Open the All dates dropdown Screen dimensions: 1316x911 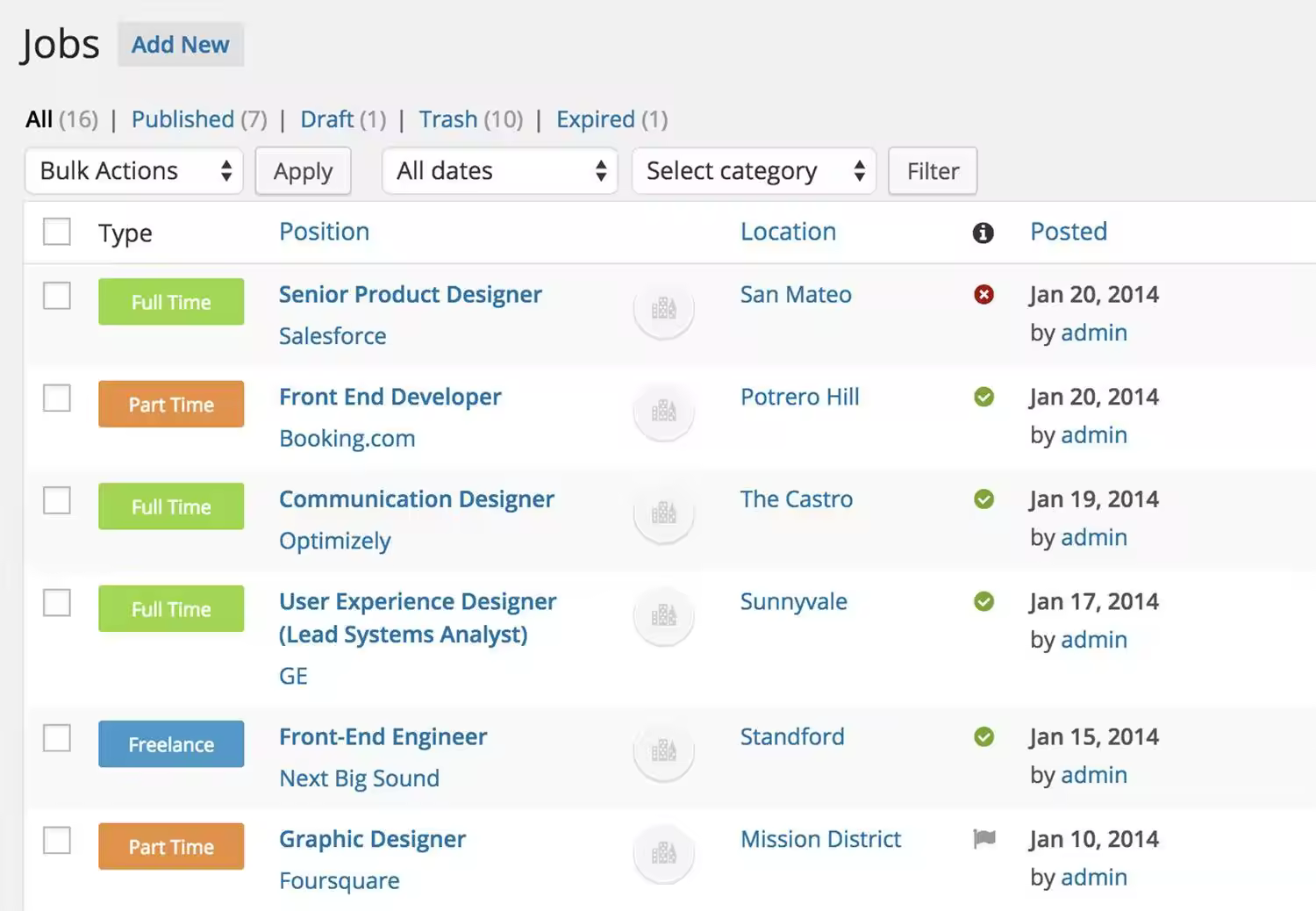(x=500, y=170)
